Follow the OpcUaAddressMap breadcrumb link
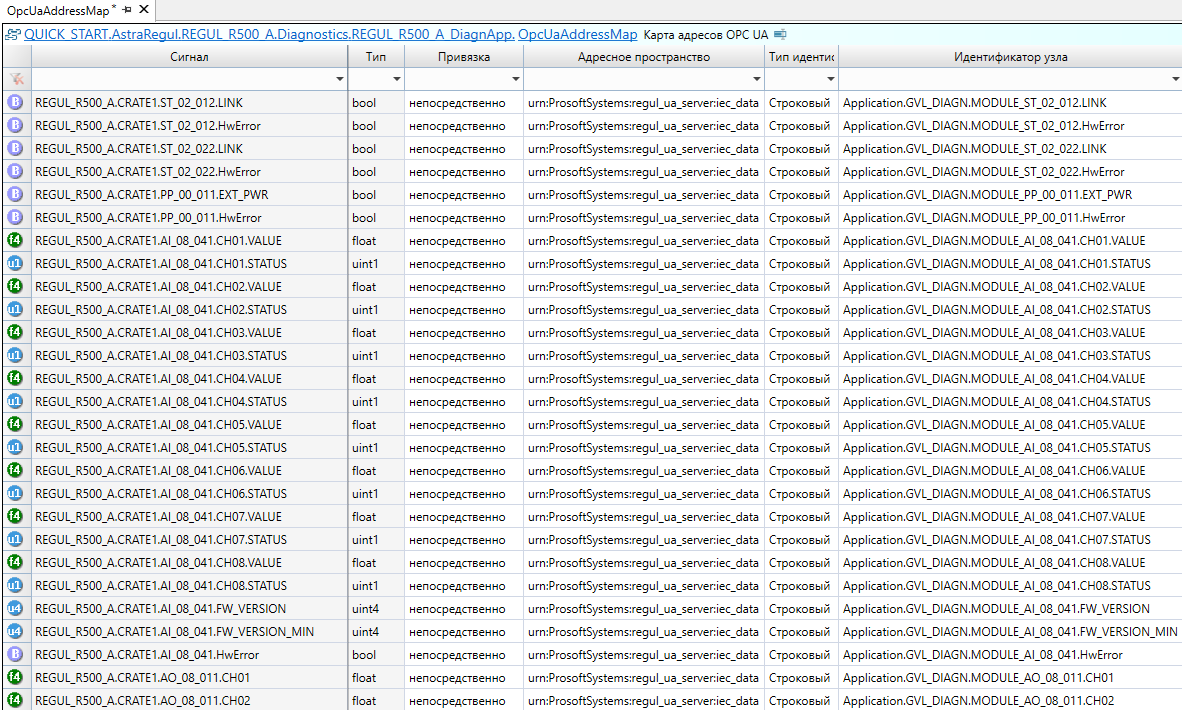This screenshot has height=710, width=1182. pos(577,34)
